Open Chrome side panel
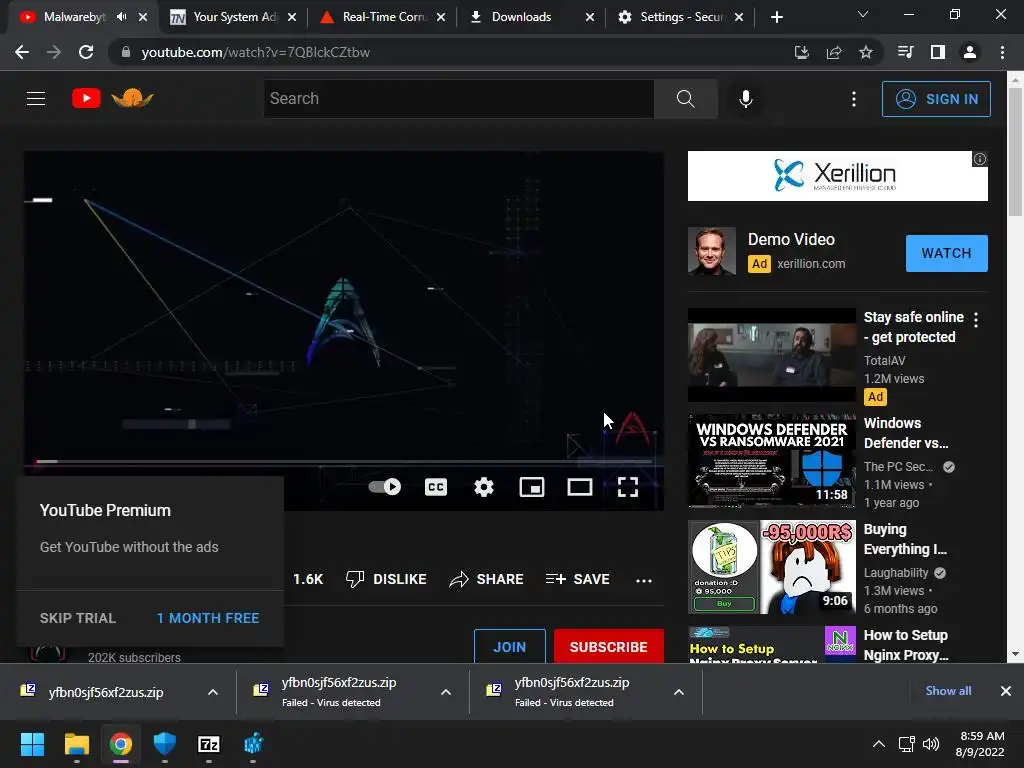This screenshot has width=1024, height=768. (938, 52)
